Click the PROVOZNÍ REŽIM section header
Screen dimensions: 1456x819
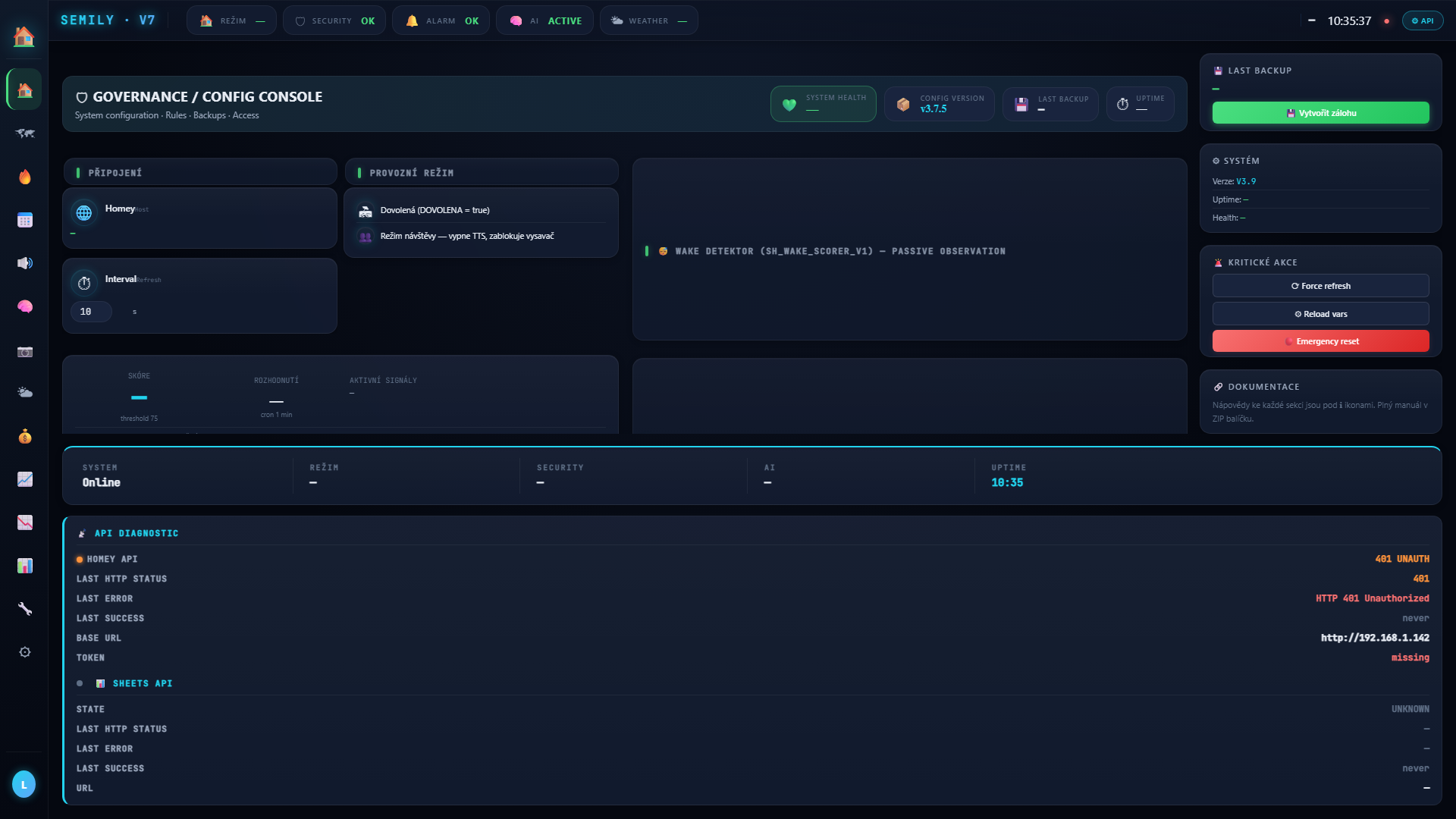point(482,172)
